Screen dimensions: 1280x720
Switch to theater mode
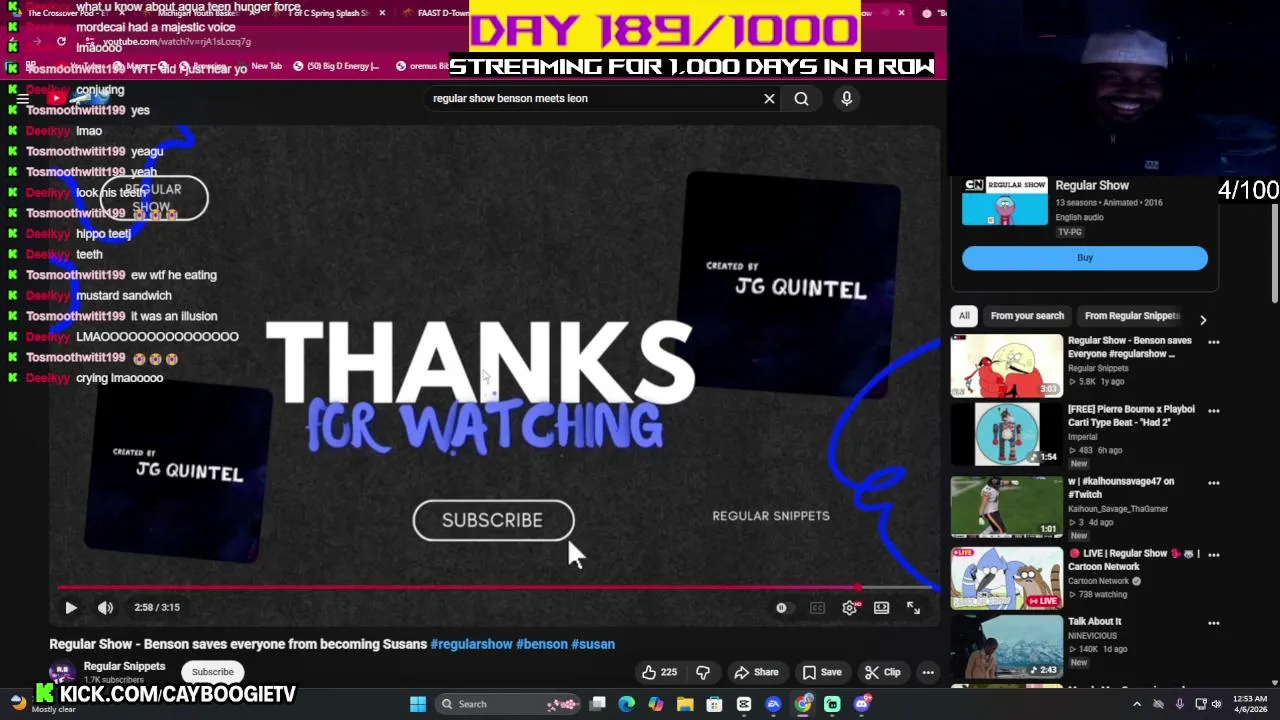point(881,607)
